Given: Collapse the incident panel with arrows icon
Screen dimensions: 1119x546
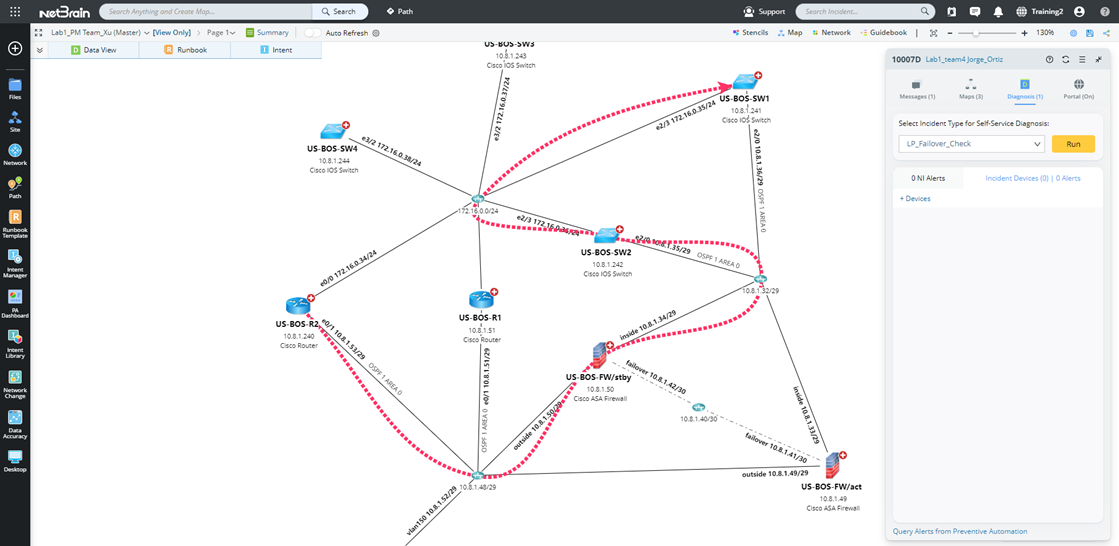Looking at the screenshot, I should click(x=1098, y=60).
